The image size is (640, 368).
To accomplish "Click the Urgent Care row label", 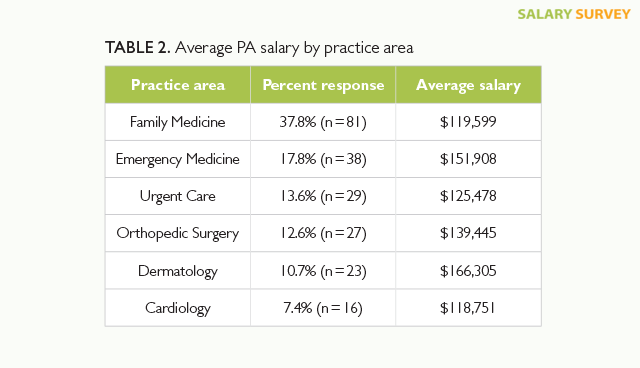I will click(x=178, y=196).
